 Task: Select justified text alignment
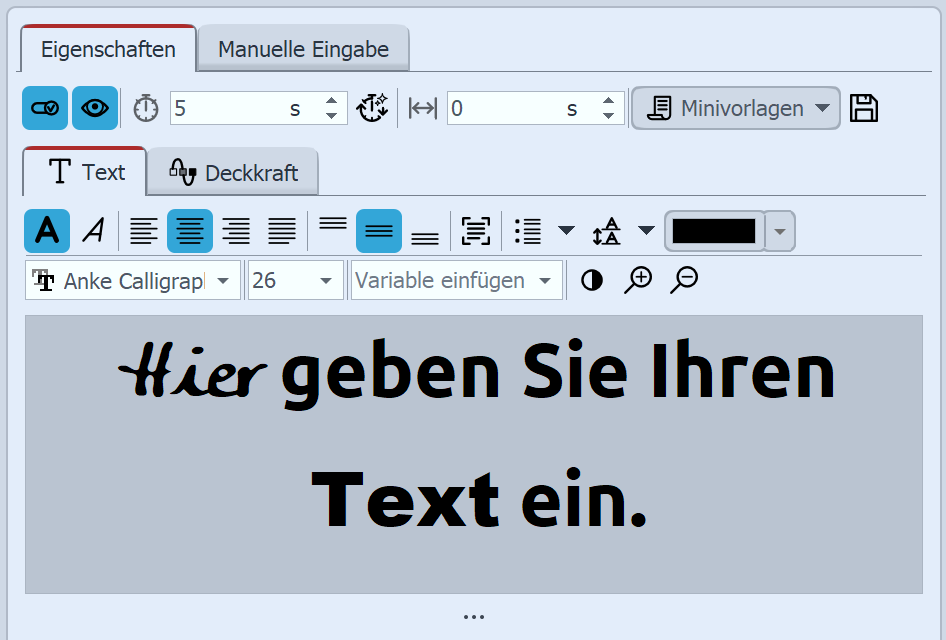click(x=282, y=231)
